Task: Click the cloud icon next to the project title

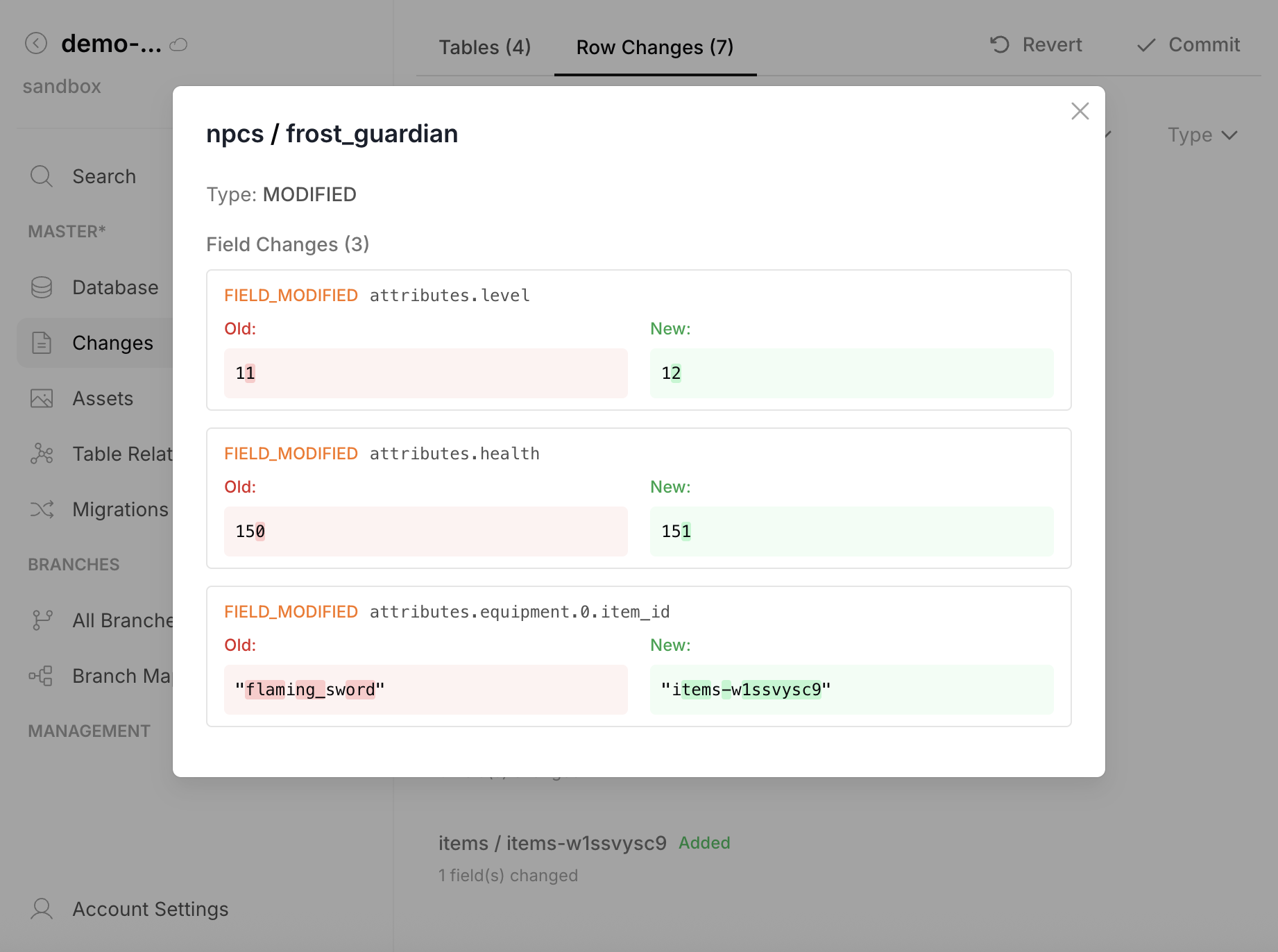Action: point(178,45)
